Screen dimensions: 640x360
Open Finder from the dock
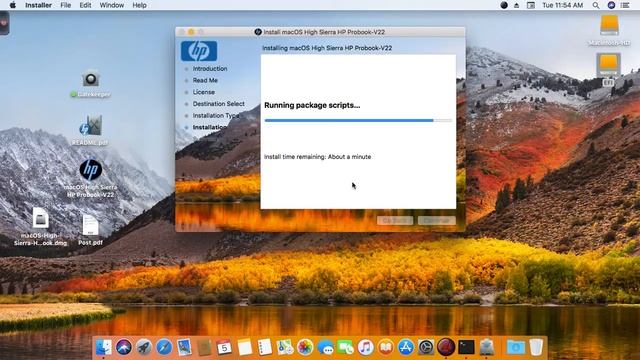104,347
